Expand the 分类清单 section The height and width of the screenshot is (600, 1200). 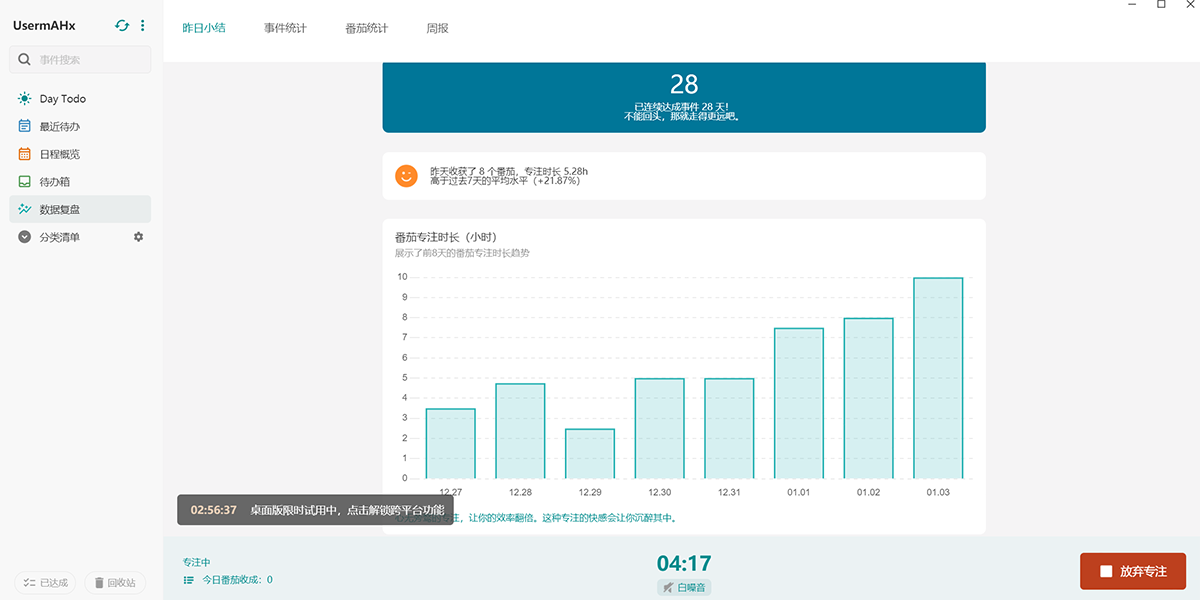pyautogui.click(x=25, y=237)
